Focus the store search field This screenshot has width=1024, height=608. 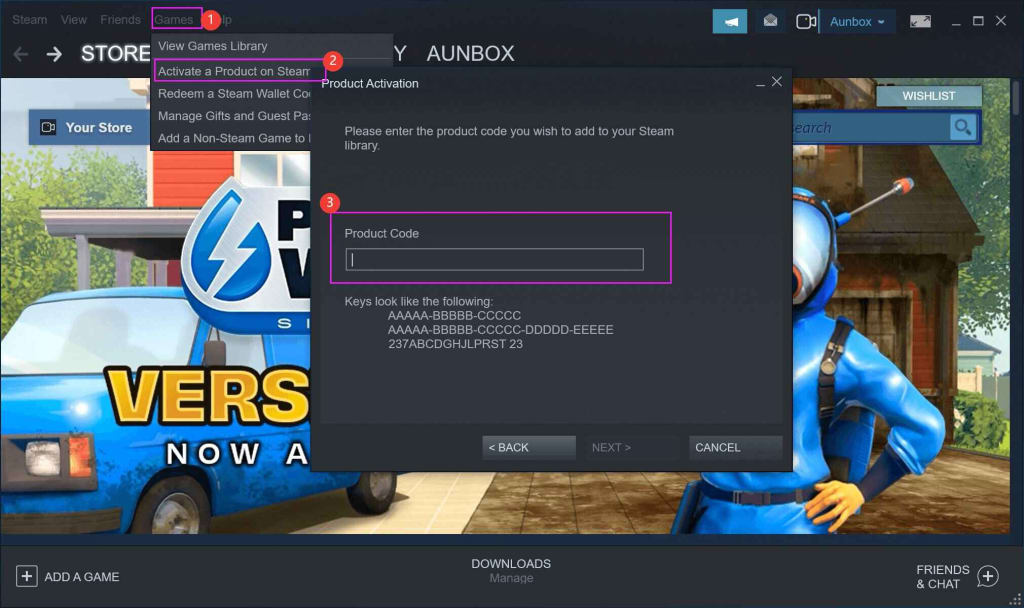coord(870,127)
